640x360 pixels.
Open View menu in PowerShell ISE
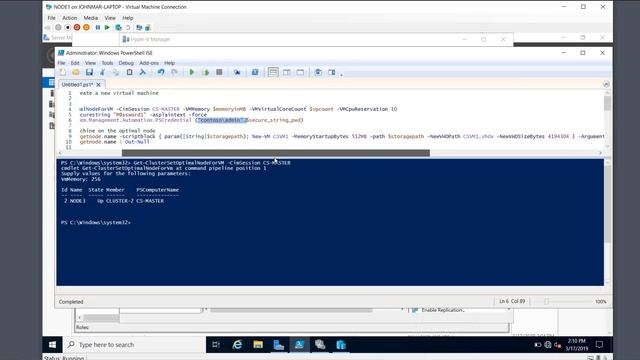90,63
